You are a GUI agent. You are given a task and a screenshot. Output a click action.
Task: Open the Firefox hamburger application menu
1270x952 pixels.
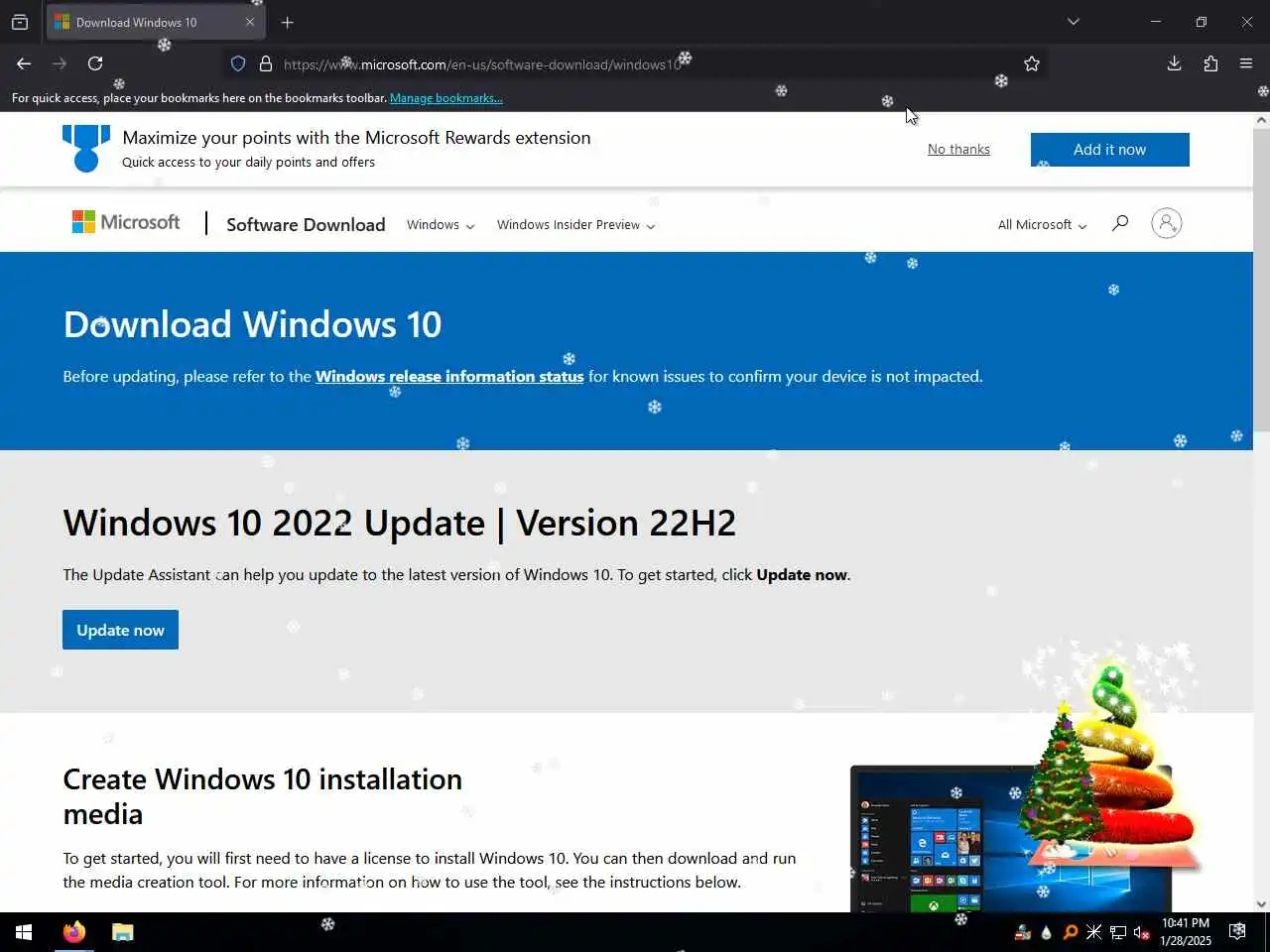pos(1246,63)
